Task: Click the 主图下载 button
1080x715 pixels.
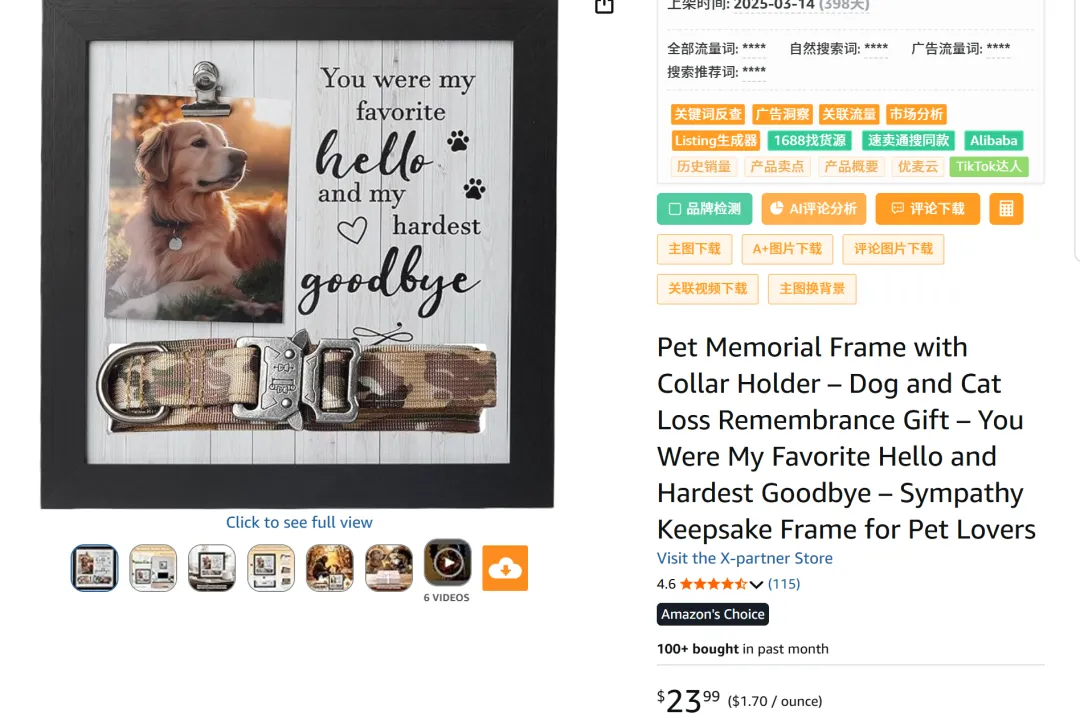Action: [694, 249]
